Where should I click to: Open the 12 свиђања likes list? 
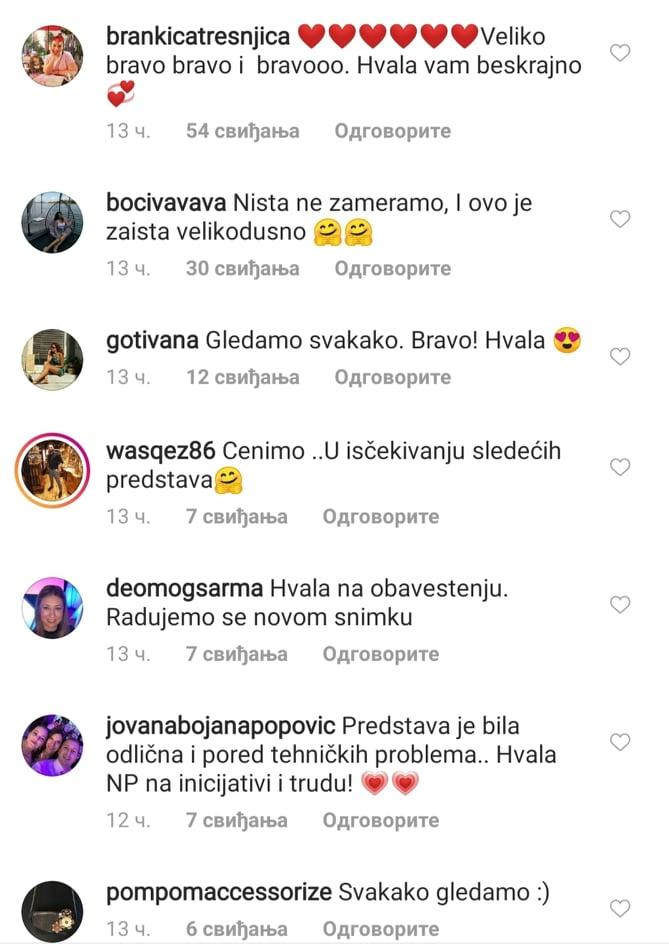(x=243, y=377)
